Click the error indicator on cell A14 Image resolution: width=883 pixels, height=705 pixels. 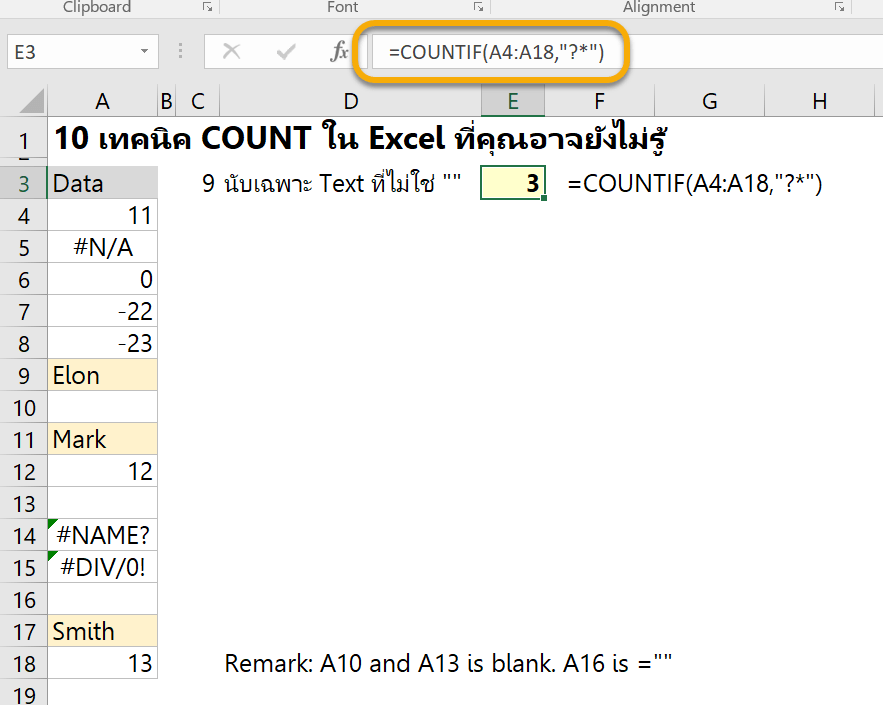pos(53,524)
